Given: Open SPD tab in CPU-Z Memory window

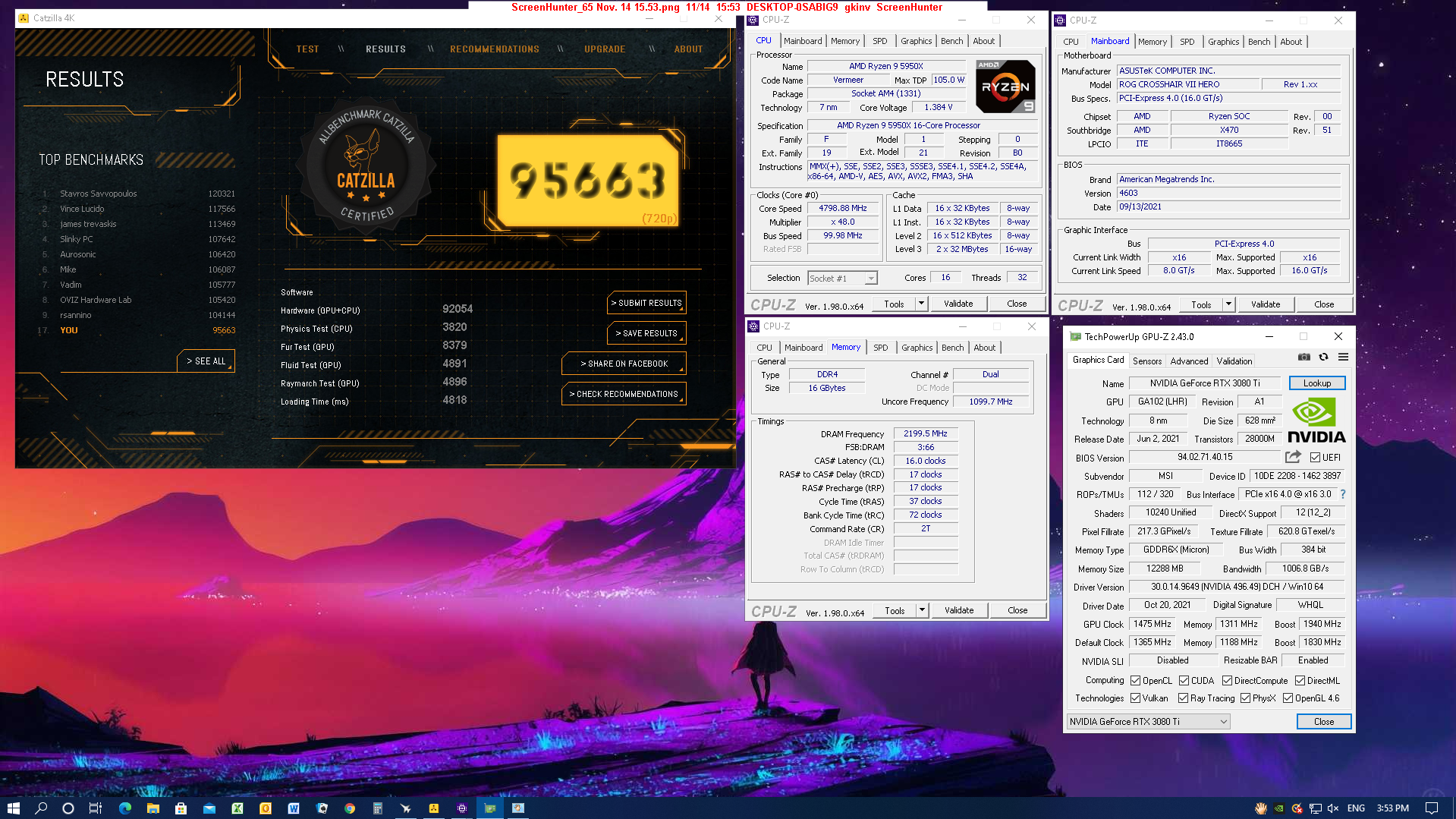Looking at the screenshot, I should 880,348.
